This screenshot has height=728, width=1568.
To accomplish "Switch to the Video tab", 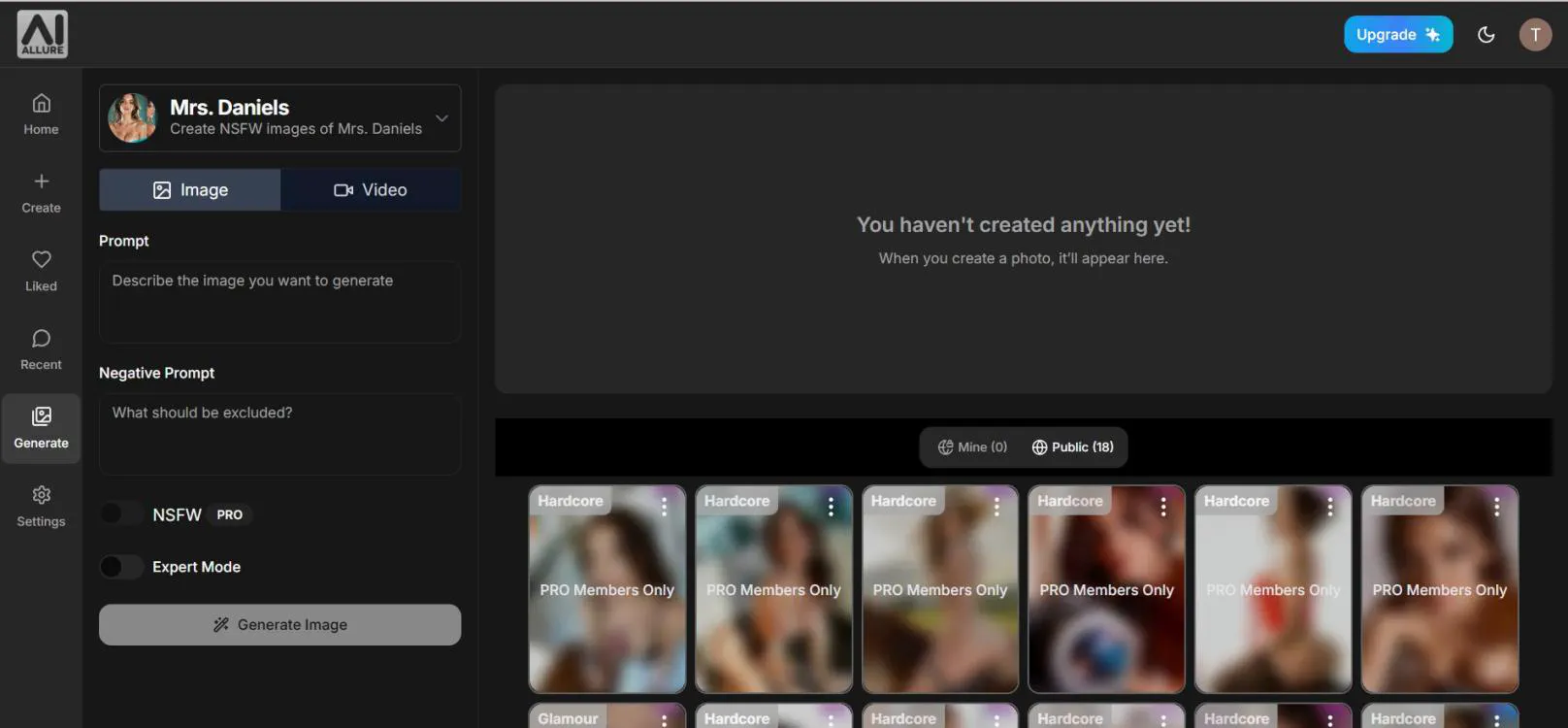I will [371, 190].
